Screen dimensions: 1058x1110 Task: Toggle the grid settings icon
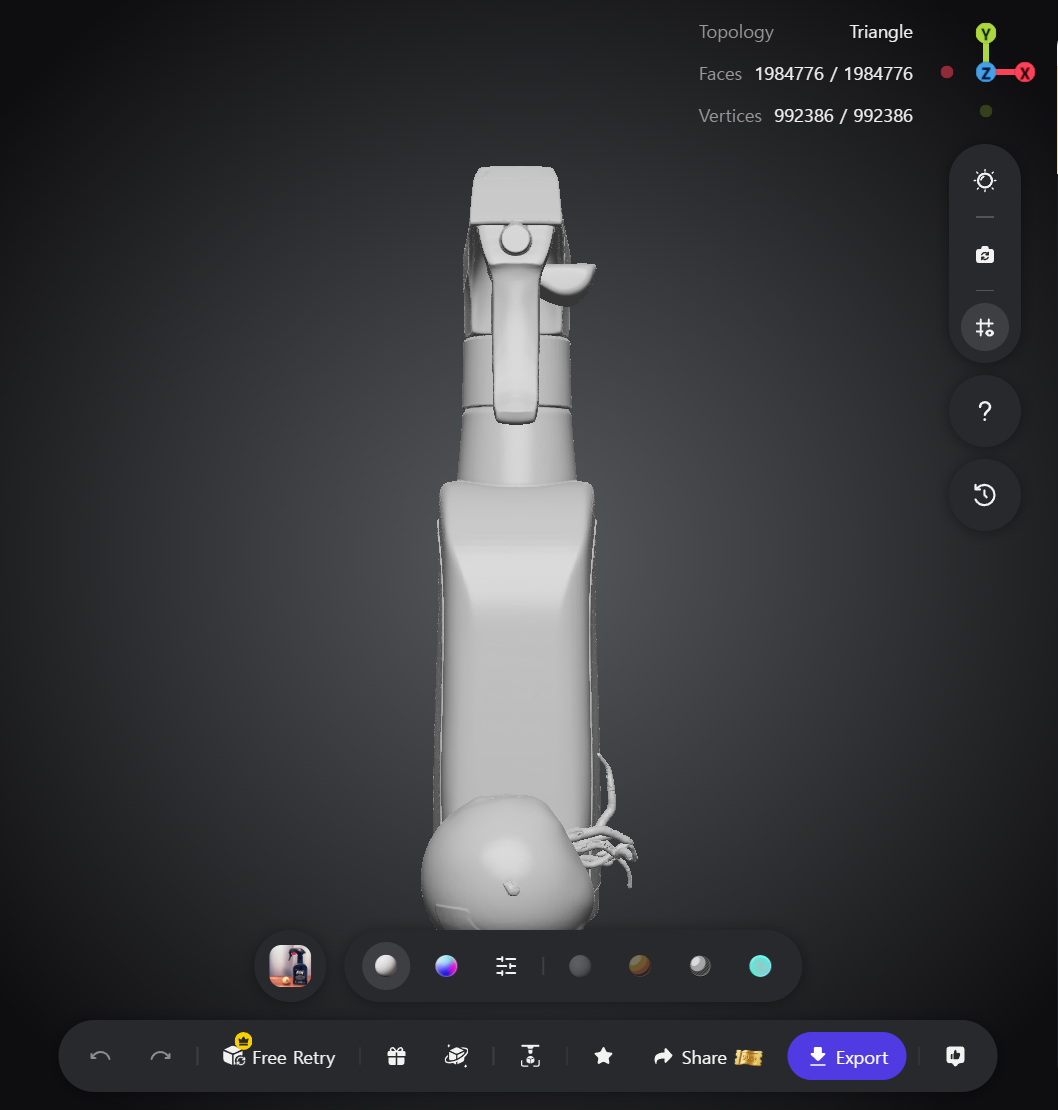point(985,327)
